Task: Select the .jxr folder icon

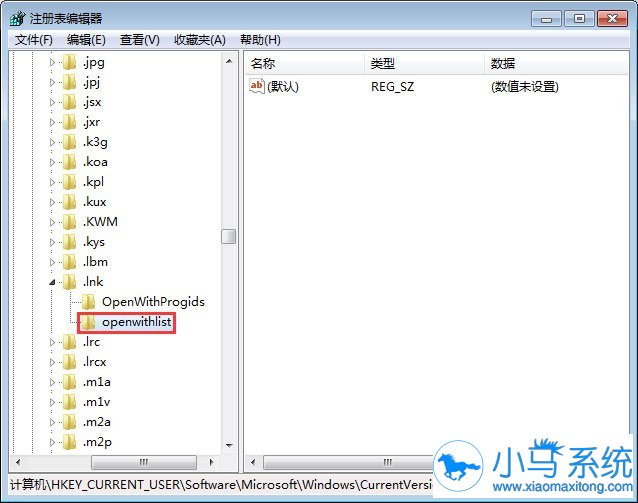Action: tap(69, 122)
